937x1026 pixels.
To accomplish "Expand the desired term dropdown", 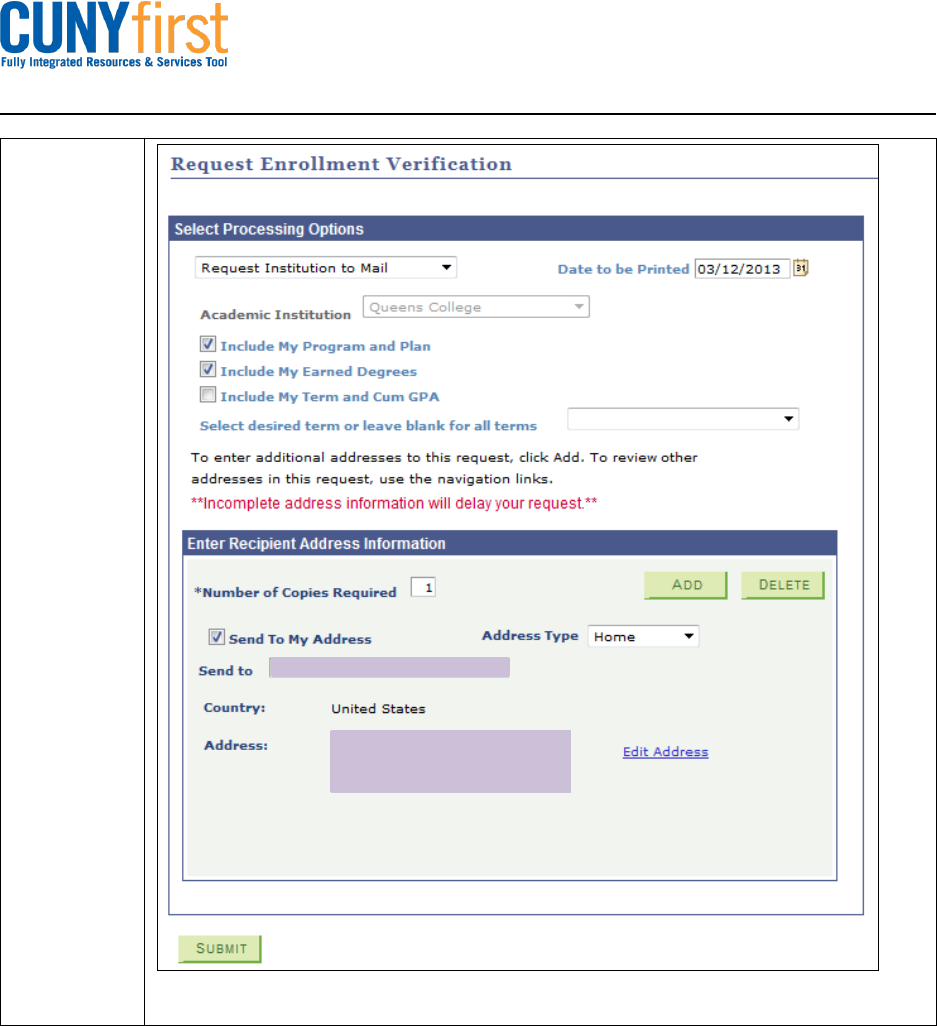I will tap(683, 419).
